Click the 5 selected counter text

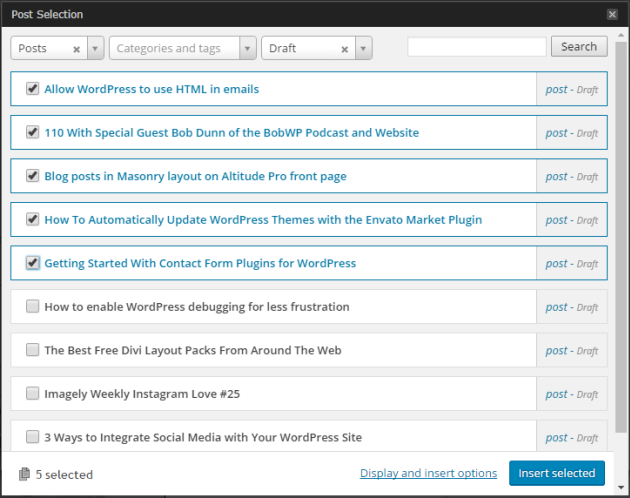[64, 475]
